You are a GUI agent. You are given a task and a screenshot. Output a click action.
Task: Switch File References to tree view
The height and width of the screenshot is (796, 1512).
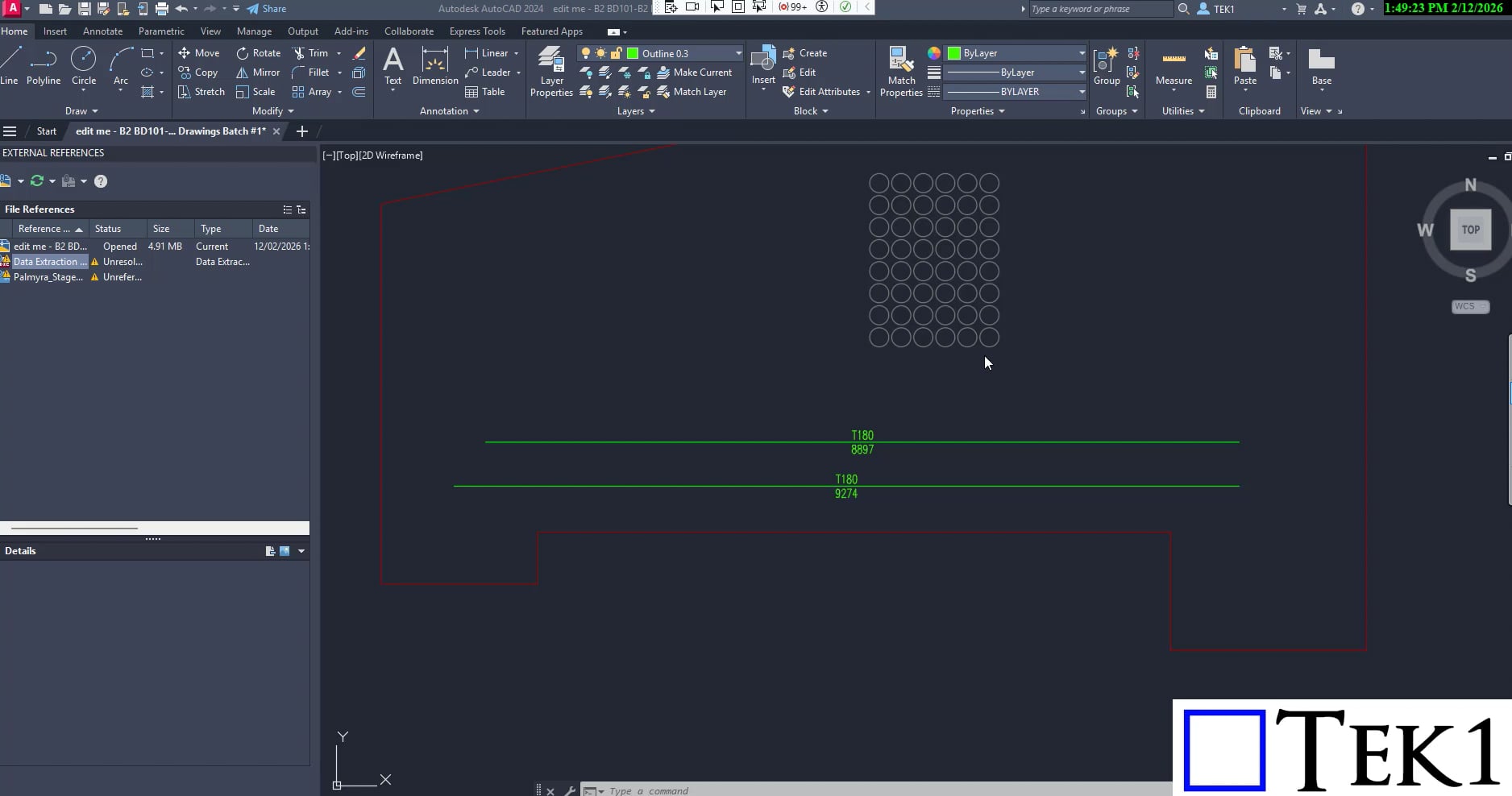pos(301,209)
